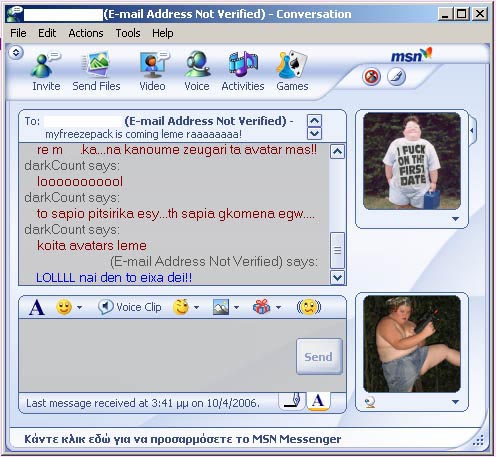Screen dimensions: 496x457
Task: Click the conversation scroll down arrow
Action: [x=337, y=277]
